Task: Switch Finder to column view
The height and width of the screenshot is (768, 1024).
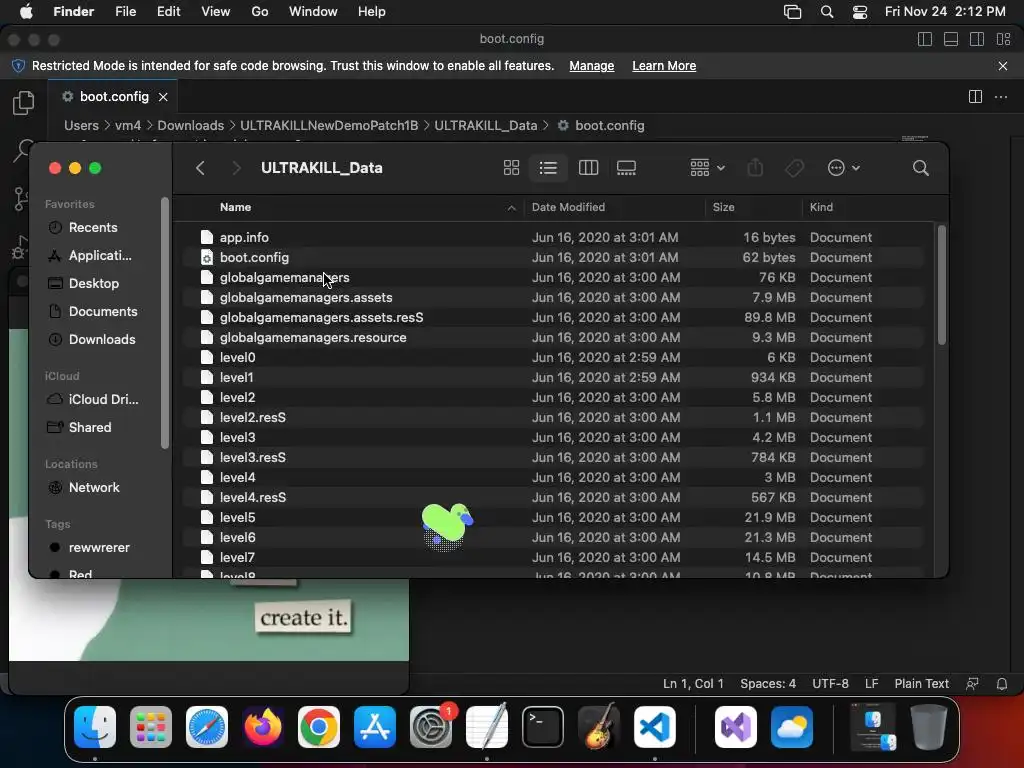Action: 588,168
